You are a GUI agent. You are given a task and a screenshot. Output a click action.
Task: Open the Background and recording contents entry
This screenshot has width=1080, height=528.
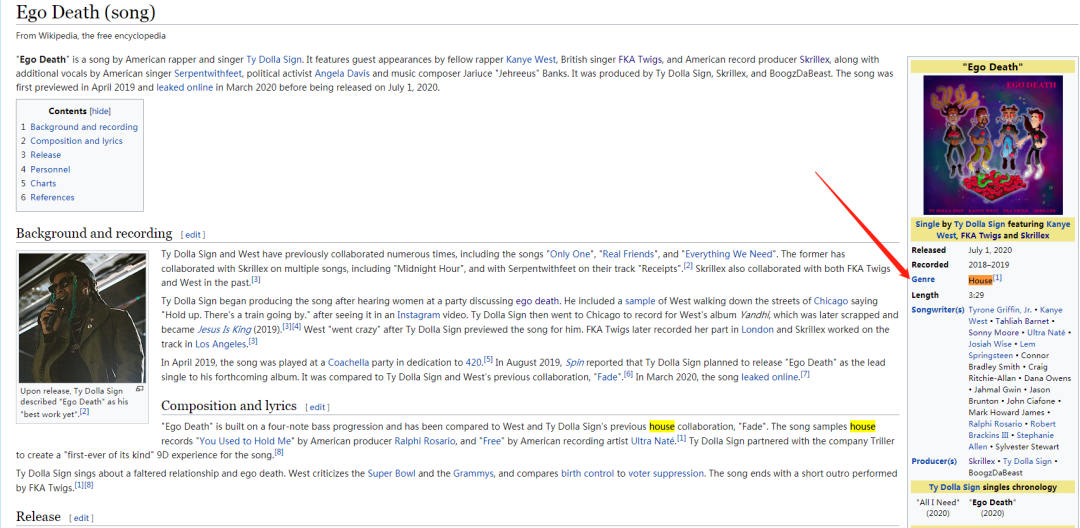coord(84,127)
